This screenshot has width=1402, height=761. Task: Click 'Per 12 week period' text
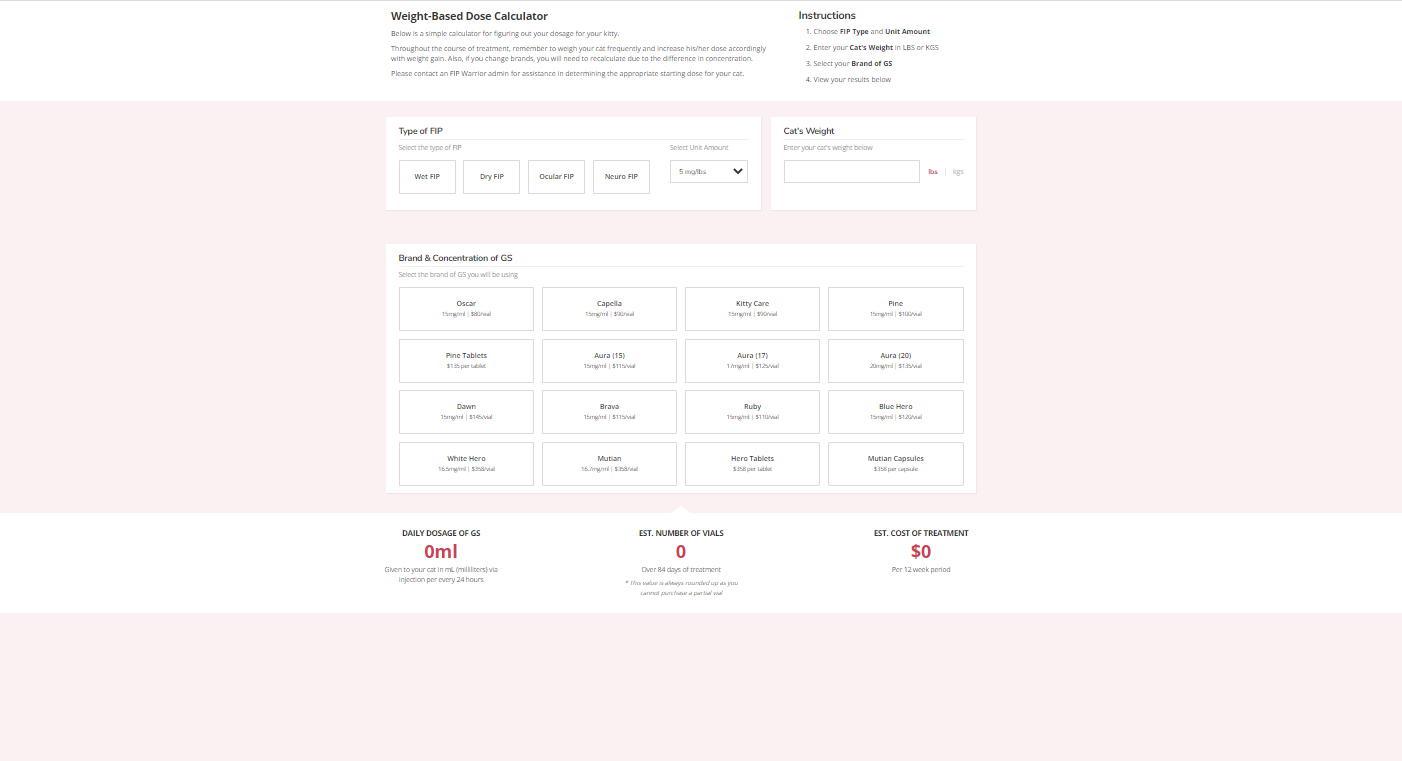click(921, 569)
